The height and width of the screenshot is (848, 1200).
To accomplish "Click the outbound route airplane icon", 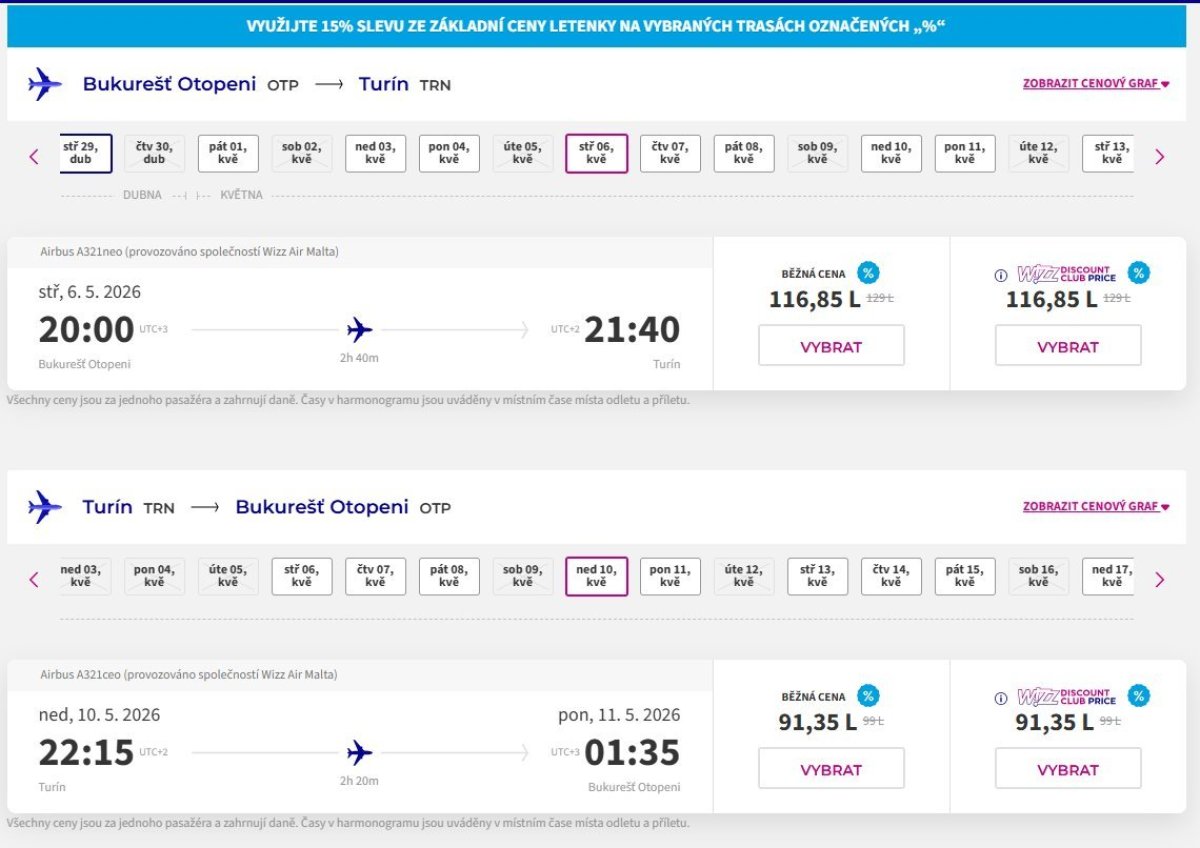I will pyautogui.click(x=44, y=84).
